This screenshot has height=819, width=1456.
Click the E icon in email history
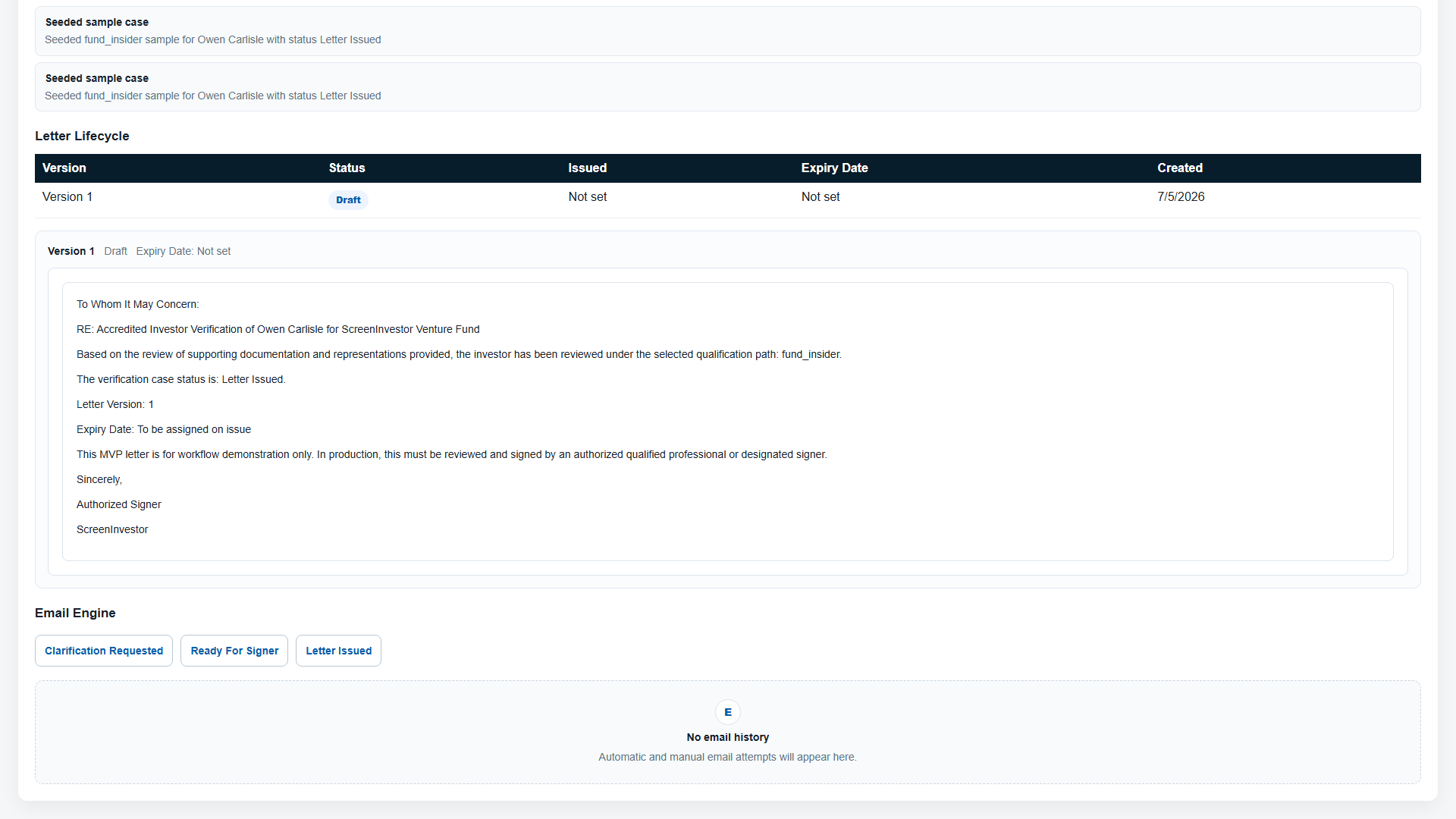point(728,712)
